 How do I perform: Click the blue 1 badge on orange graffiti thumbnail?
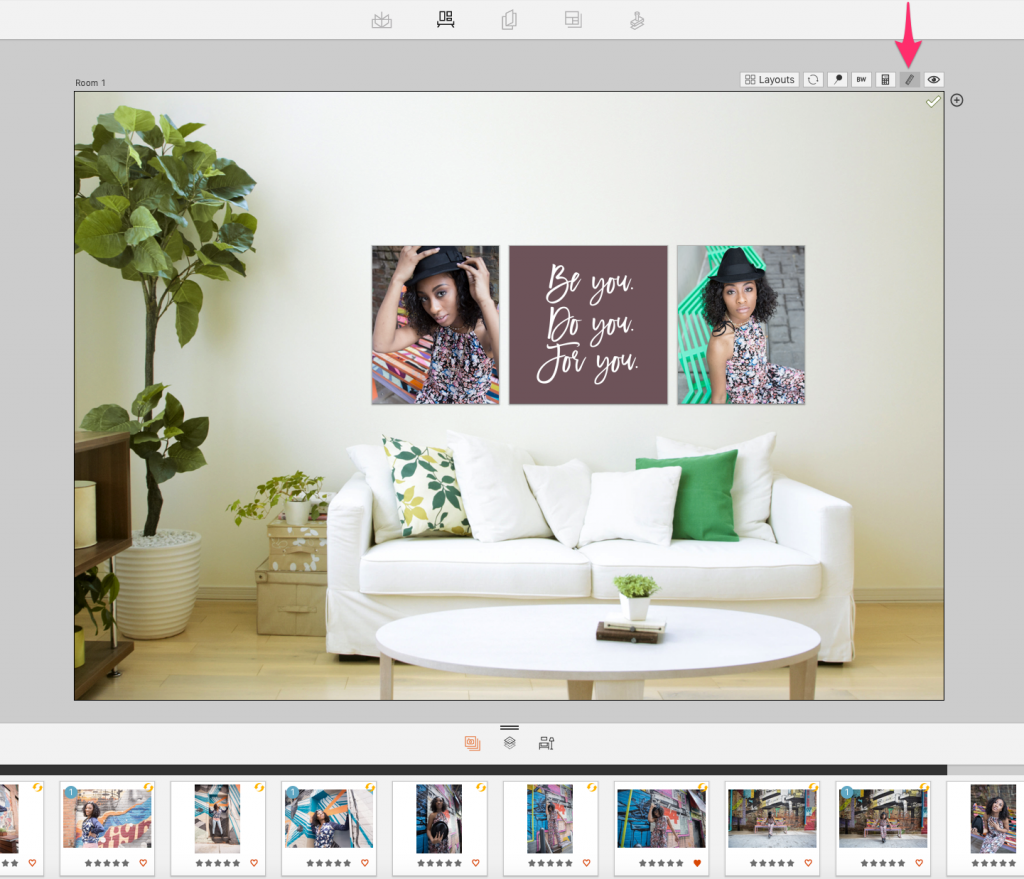pyautogui.click(x=71, y=793)
